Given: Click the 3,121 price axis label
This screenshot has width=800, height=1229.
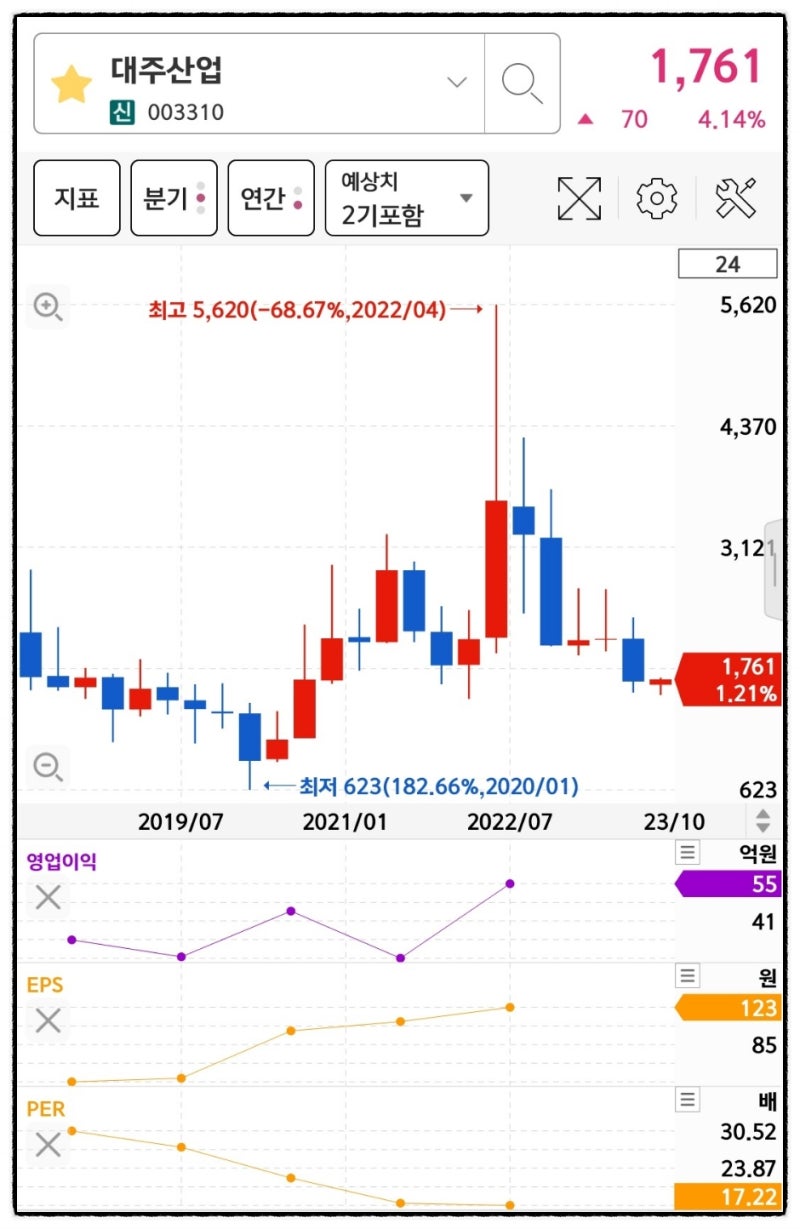Looking at the screenshot, I should [x=748, y=548].
